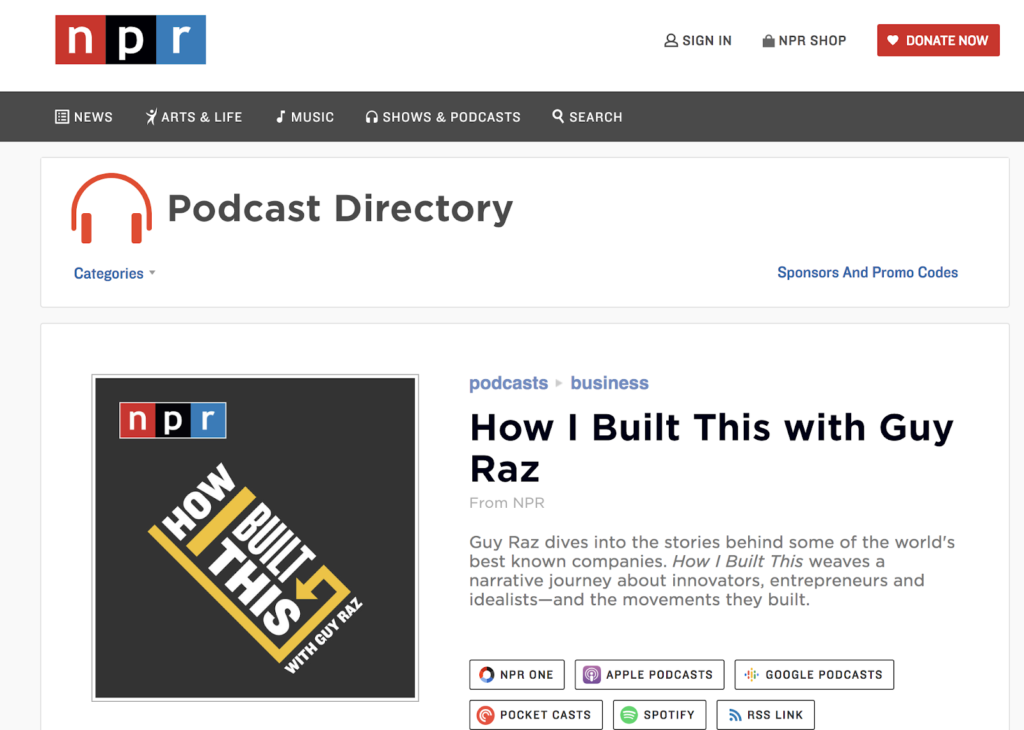
Task: Open the Shows & Podcasts menu
Action: point(443,116)
